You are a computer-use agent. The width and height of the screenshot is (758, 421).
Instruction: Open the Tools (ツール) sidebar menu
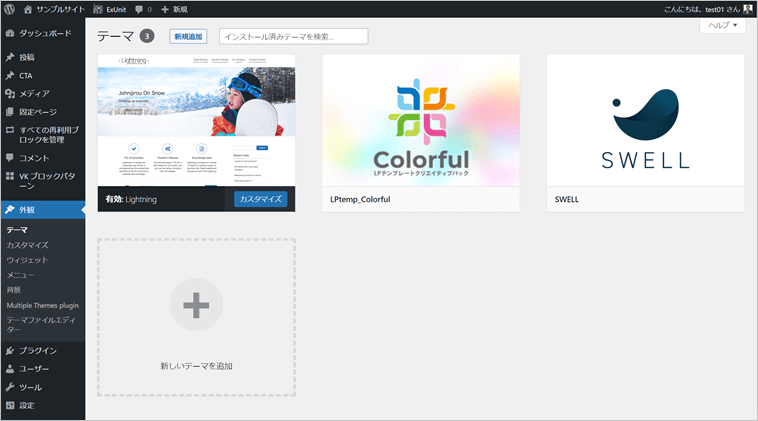pyautogui.click(x=30, y=387)
